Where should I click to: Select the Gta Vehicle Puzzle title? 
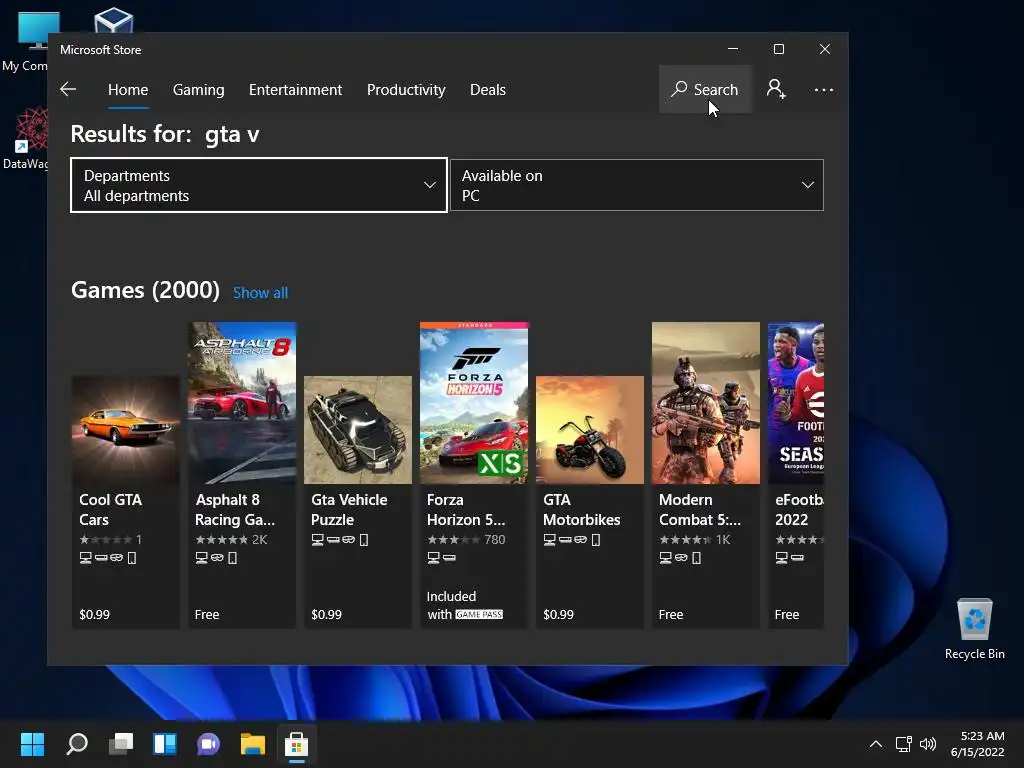(x=349, y=509)
